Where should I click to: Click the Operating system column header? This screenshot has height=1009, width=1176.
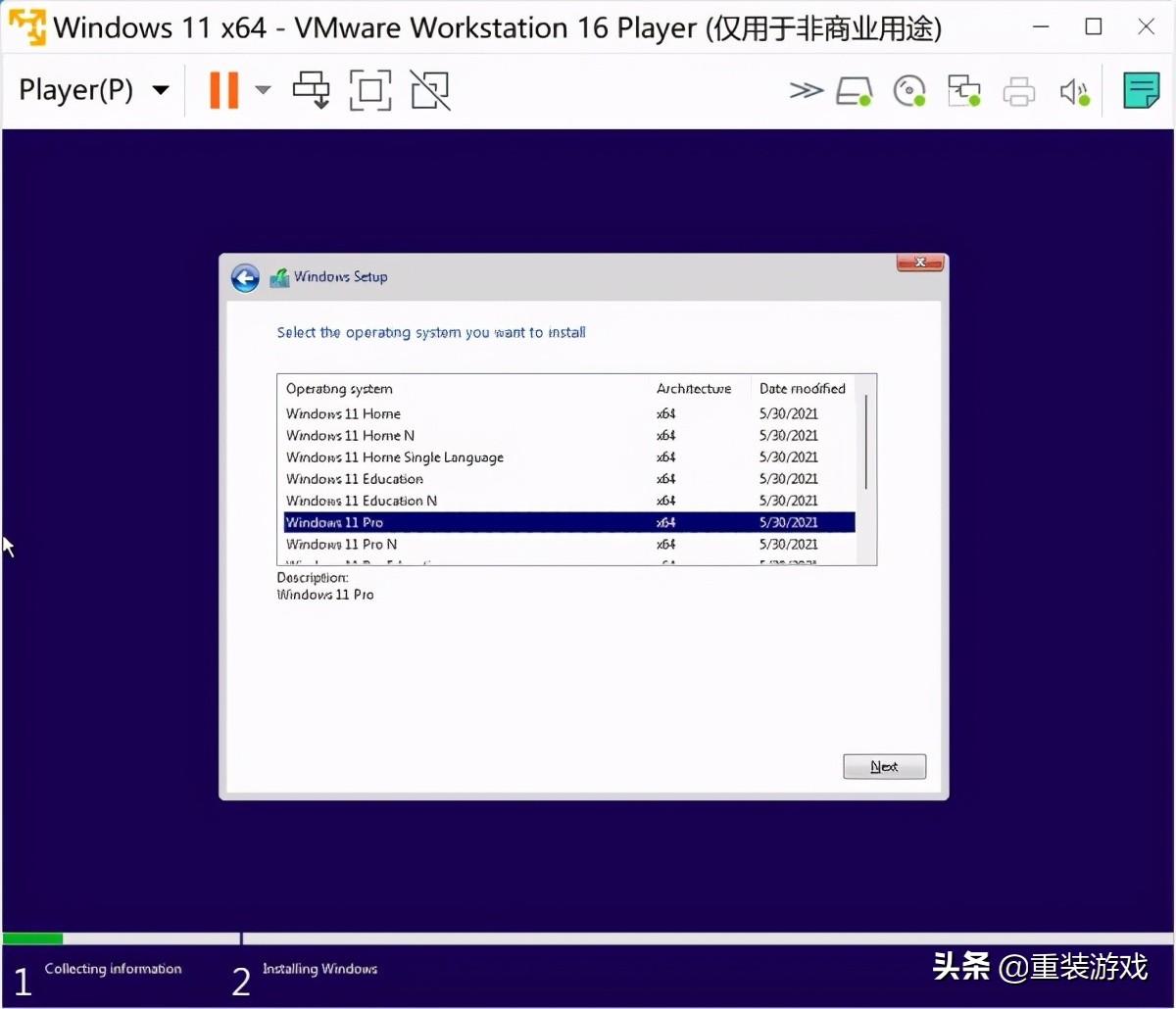[x=464, y=389]
